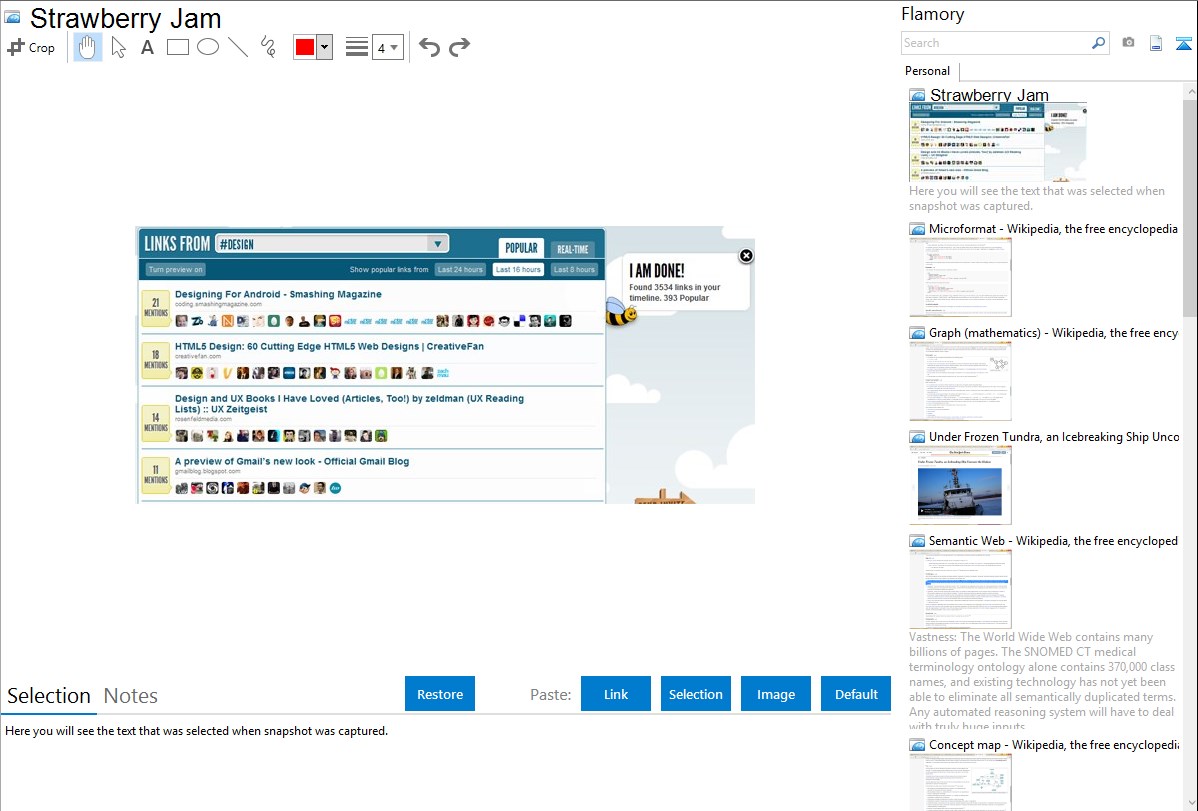The image size is (1198, 811).
Task: Open HTML5 Design: 60 Cutting Edge link
Action: 329,346
